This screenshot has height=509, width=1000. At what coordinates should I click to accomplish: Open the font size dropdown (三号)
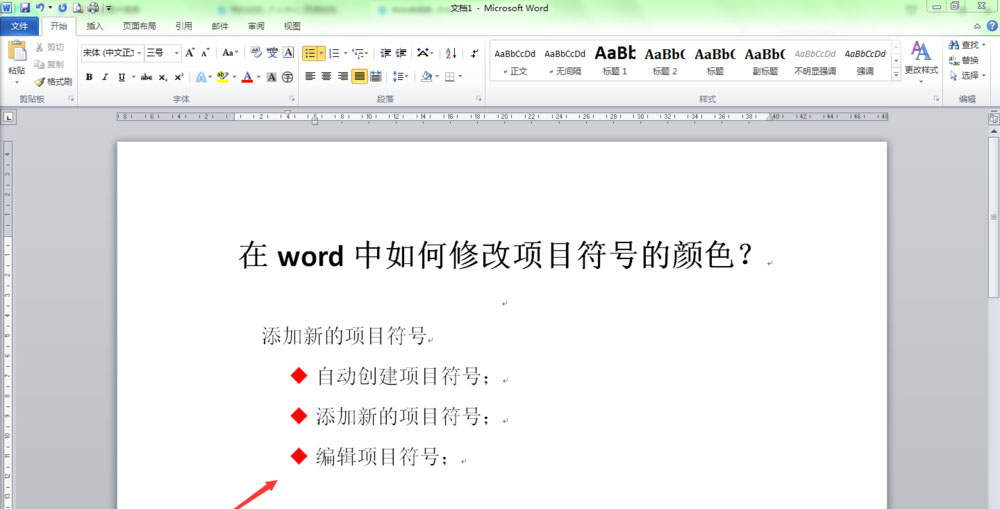coord(177,53)
